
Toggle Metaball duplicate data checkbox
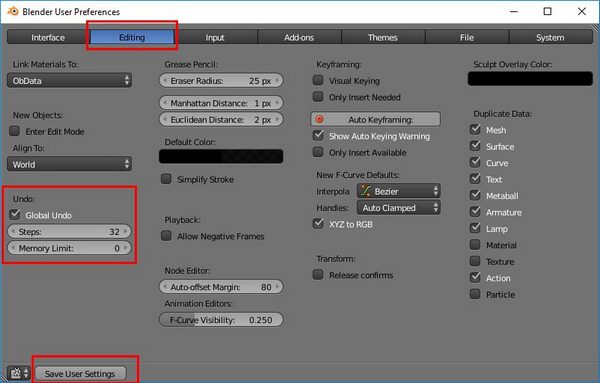pyautogui.click(x=475, y=196)
